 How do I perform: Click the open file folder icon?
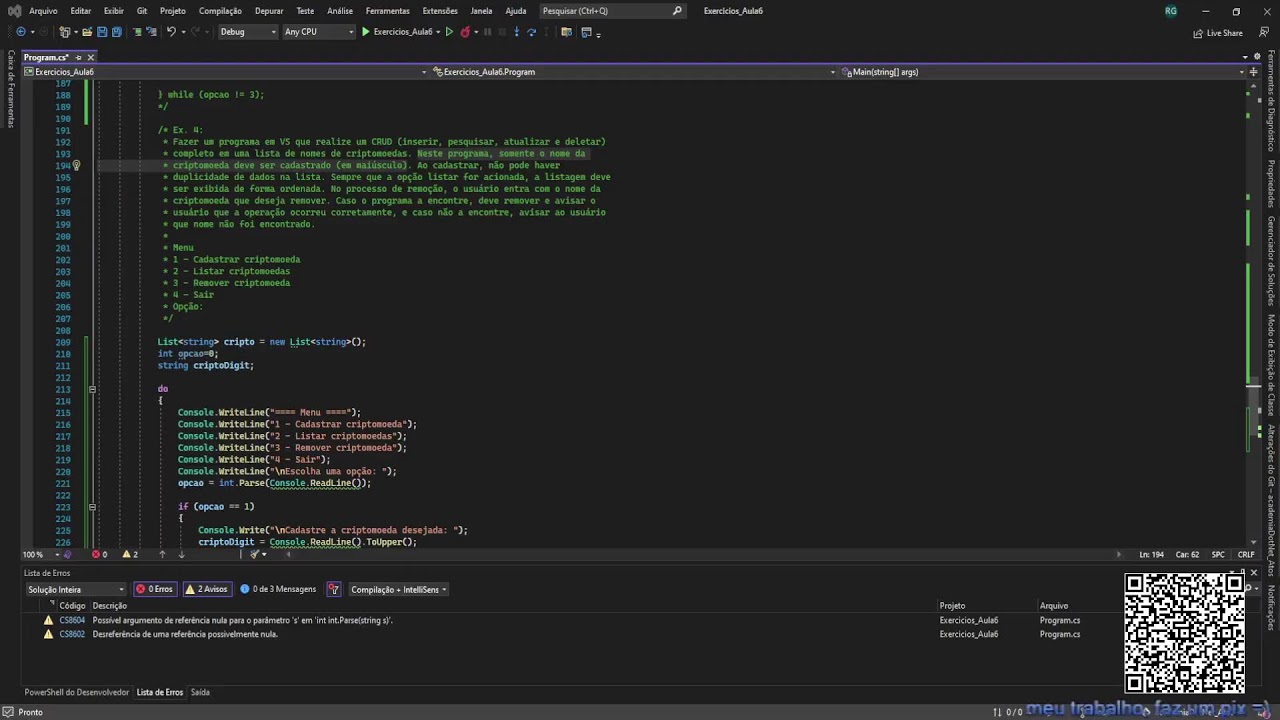tap(88, 32)
